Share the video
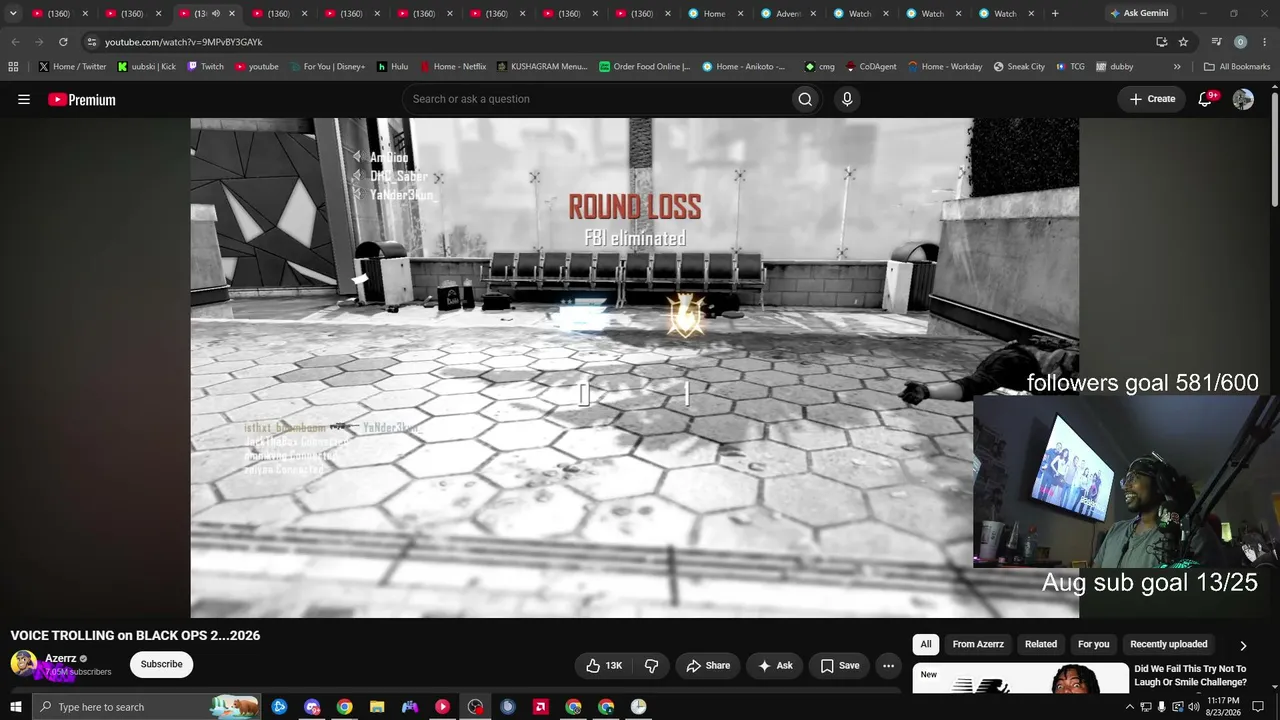The width and height of the screenshot is (1280, 720). 708,665
